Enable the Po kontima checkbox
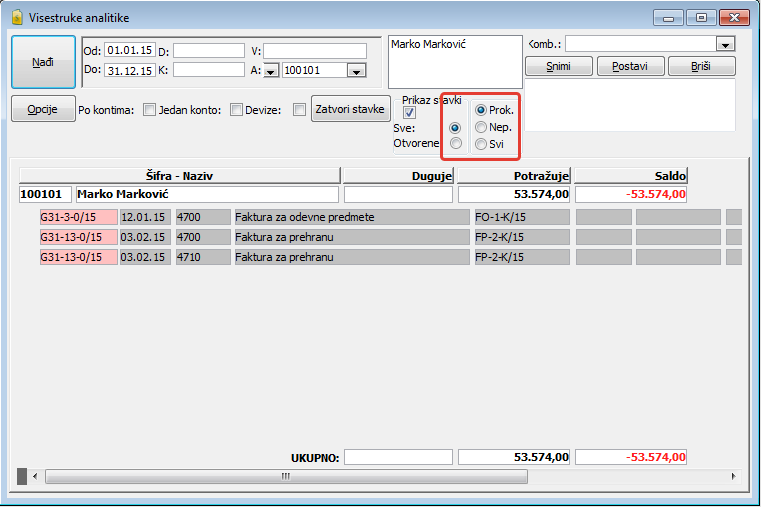 pos(149,110)
